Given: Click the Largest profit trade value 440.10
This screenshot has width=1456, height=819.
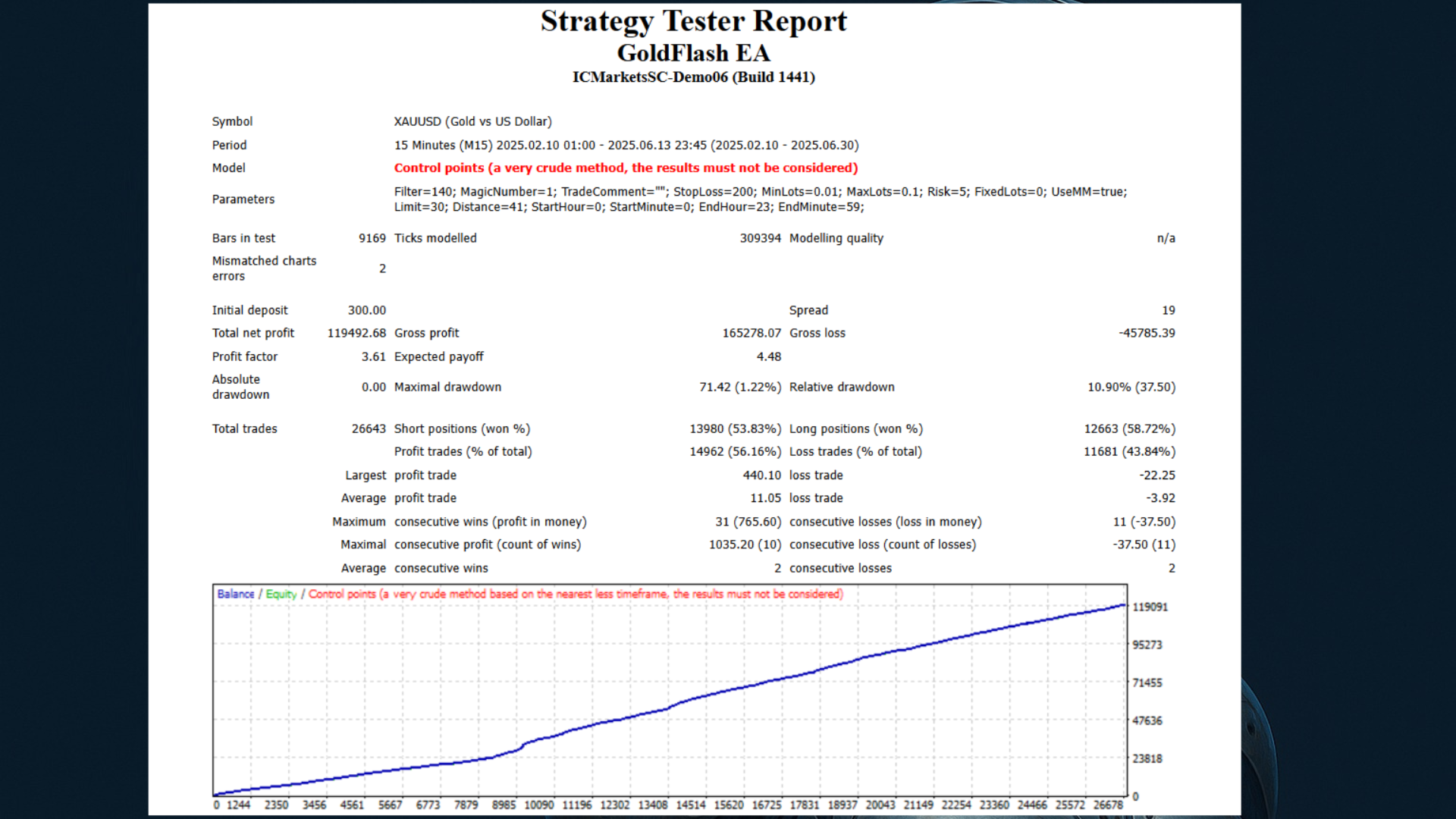Looking at the screenshot, I should 761,475.
